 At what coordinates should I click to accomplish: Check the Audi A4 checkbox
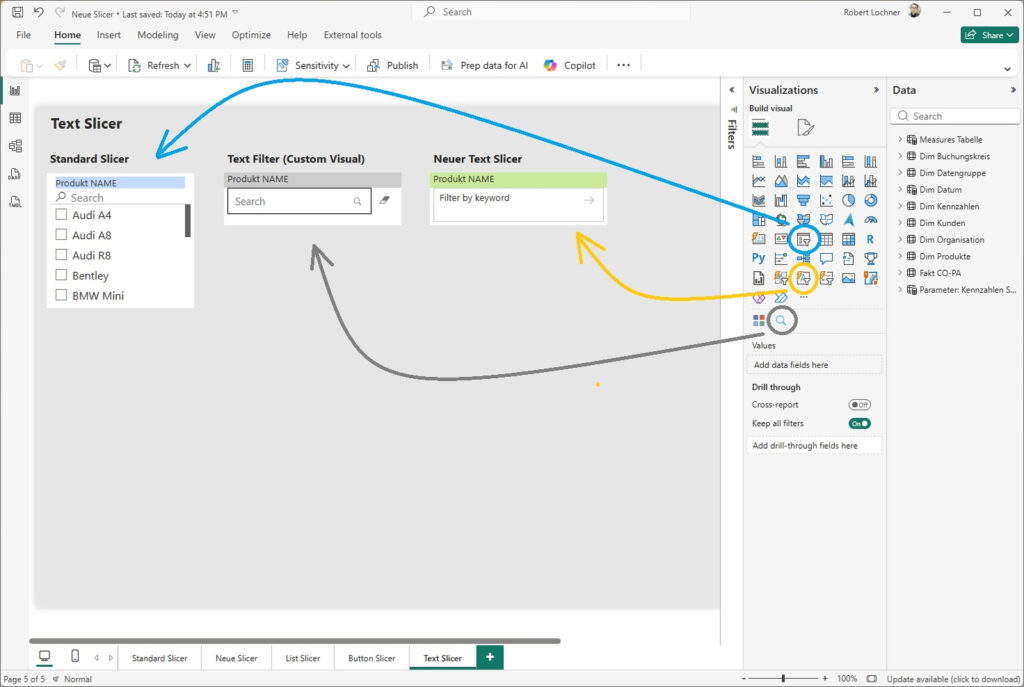[61, 215]
